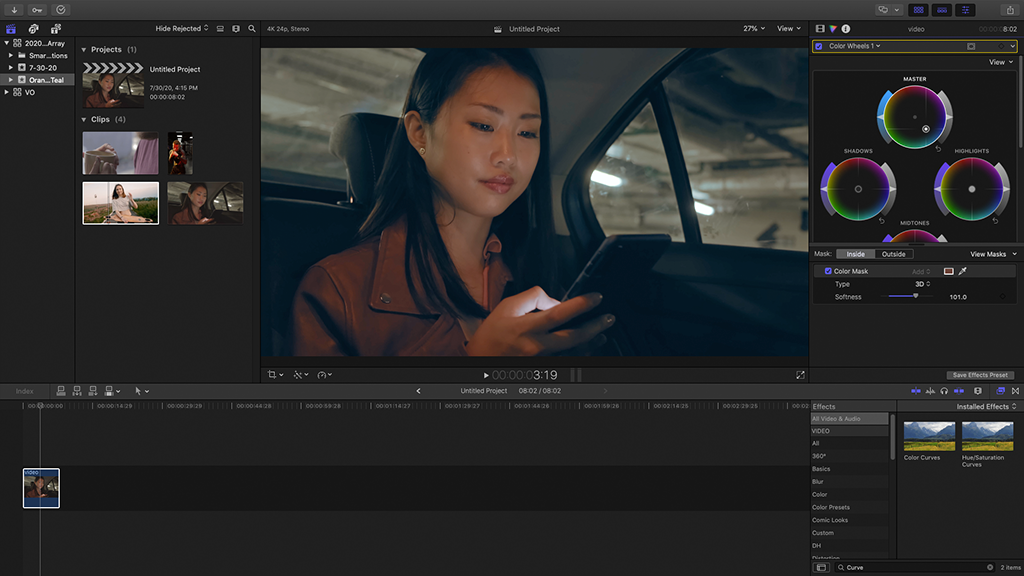Select Color Presets in effects list
This screenshot has height=576, width=1024.
829,507
